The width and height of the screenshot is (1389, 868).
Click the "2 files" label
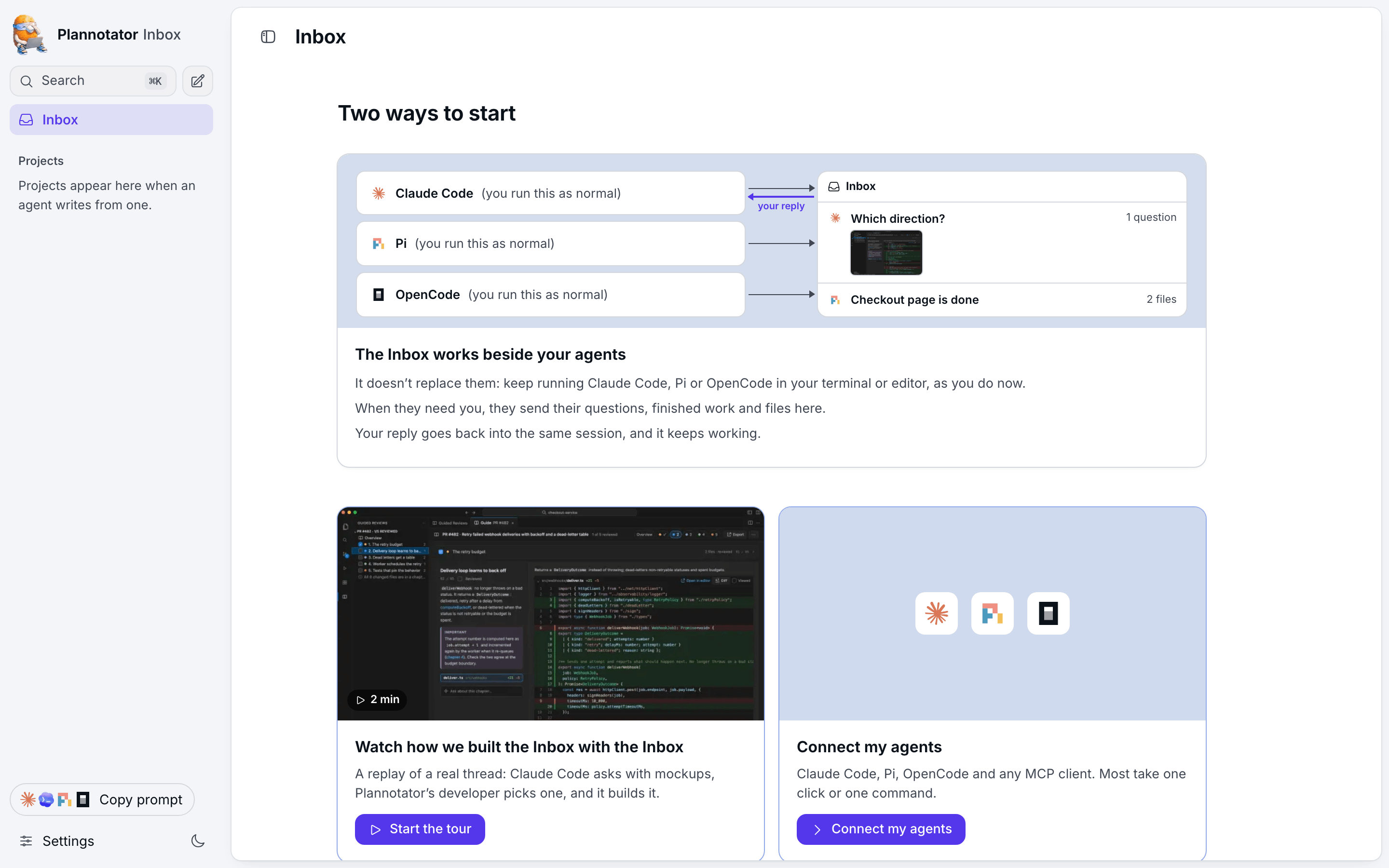tap(1161, 299)
